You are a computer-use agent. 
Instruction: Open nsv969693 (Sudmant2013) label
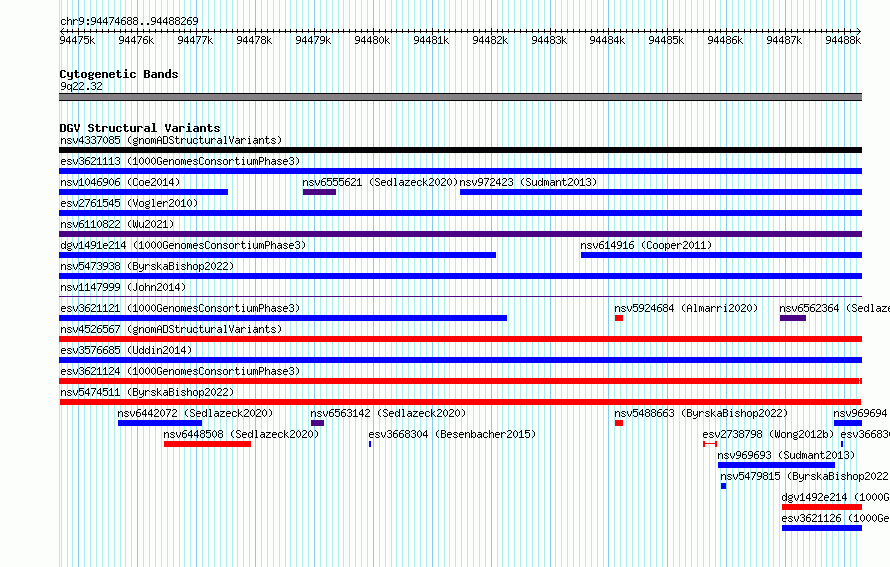tap(786, 455)
